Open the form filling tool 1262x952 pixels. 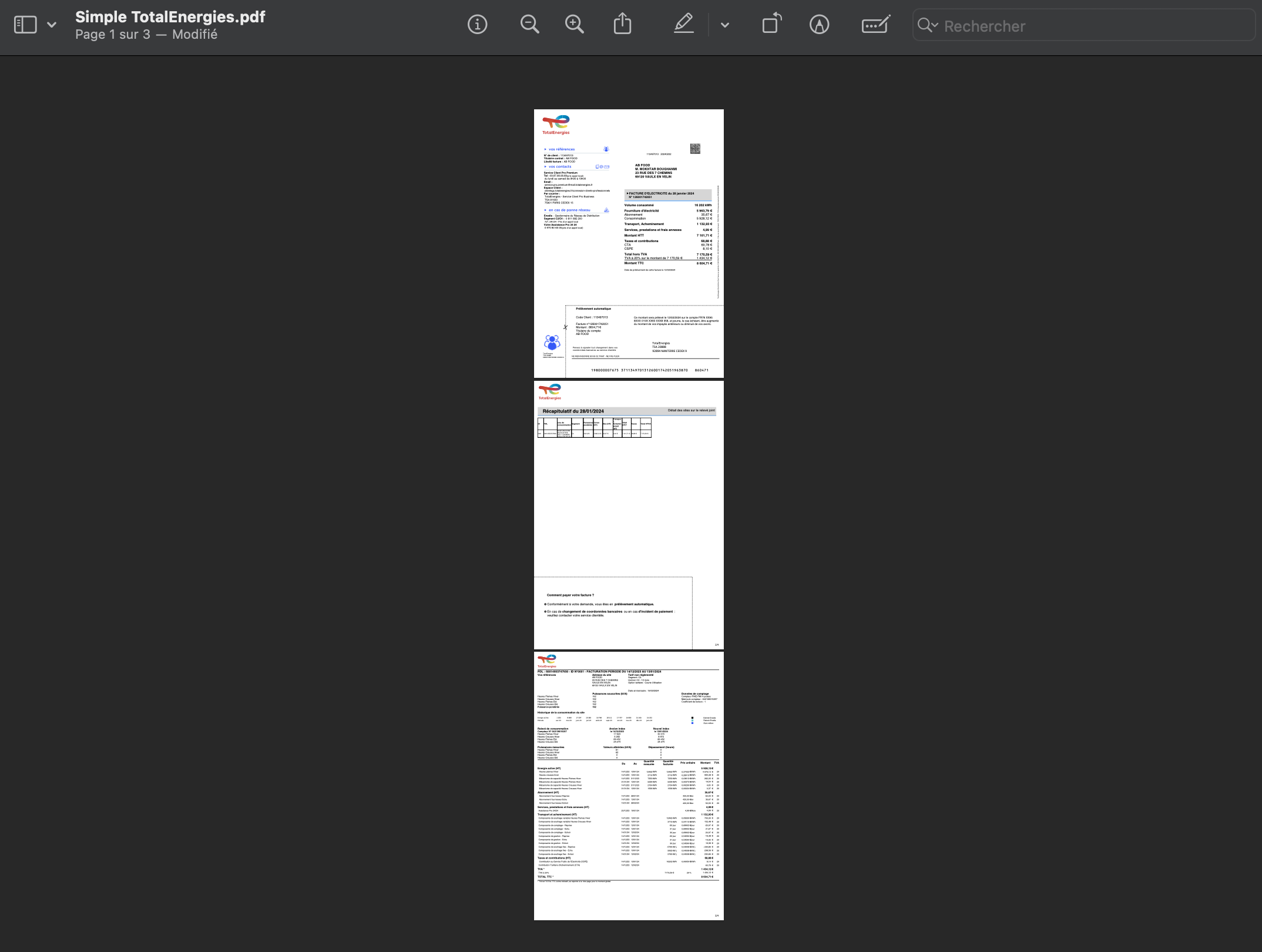(875, 25)
